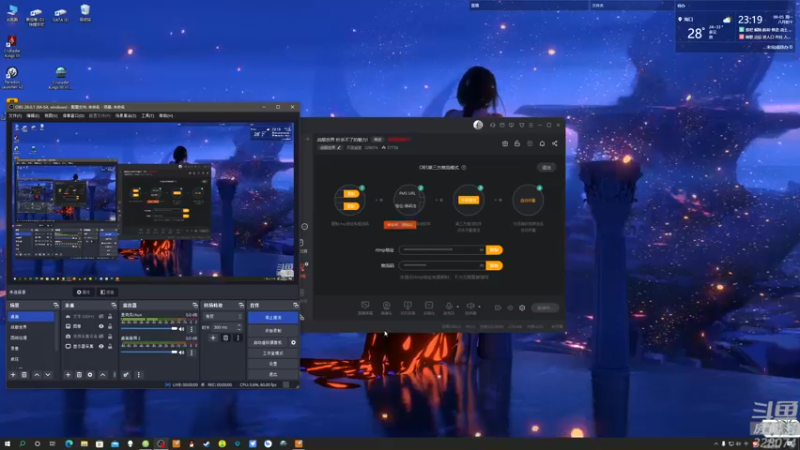The width and height of the screenshot is (800, 450).
Task: Click Start Recording button in OBS Controls
Action: tap(273, 331)
